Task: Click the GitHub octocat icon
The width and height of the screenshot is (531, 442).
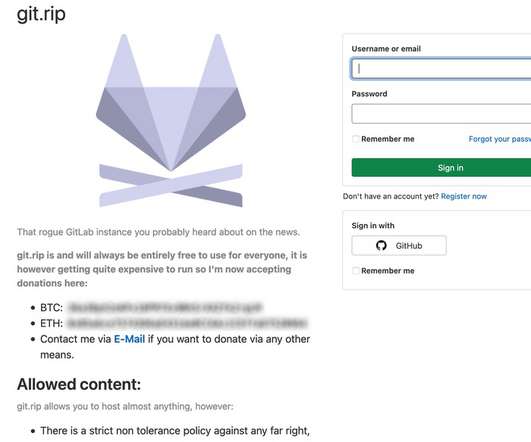Action: tap(381, 246)
